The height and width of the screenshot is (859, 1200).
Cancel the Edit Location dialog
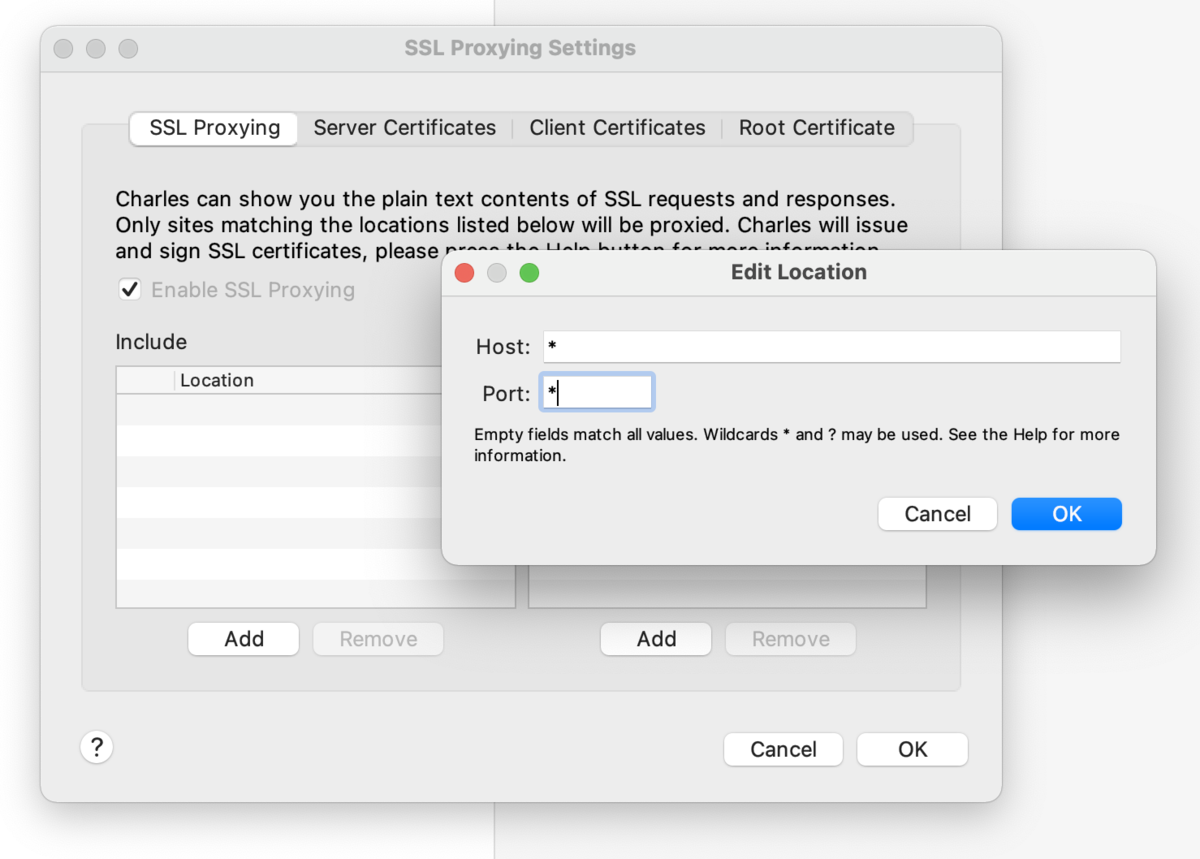point(937,514)
